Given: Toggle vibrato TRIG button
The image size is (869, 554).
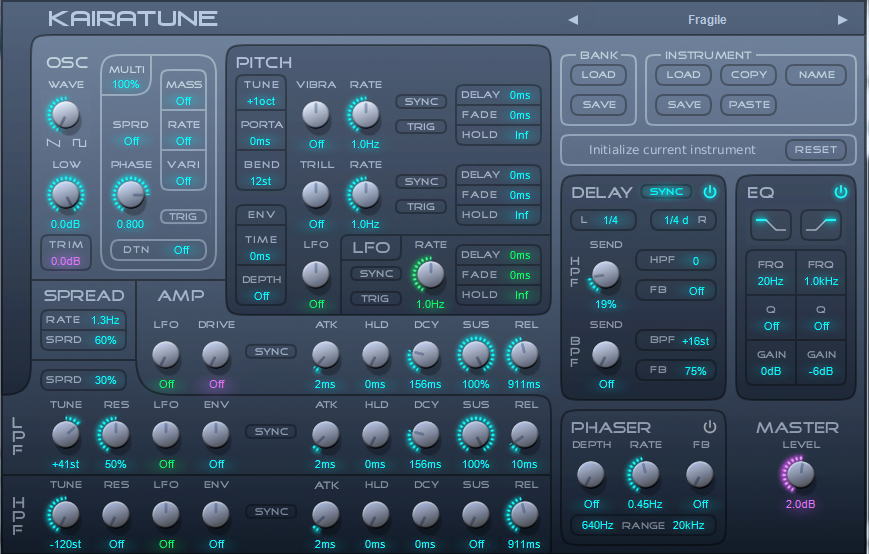Looking at the screenshot, I should coord(421,127).
